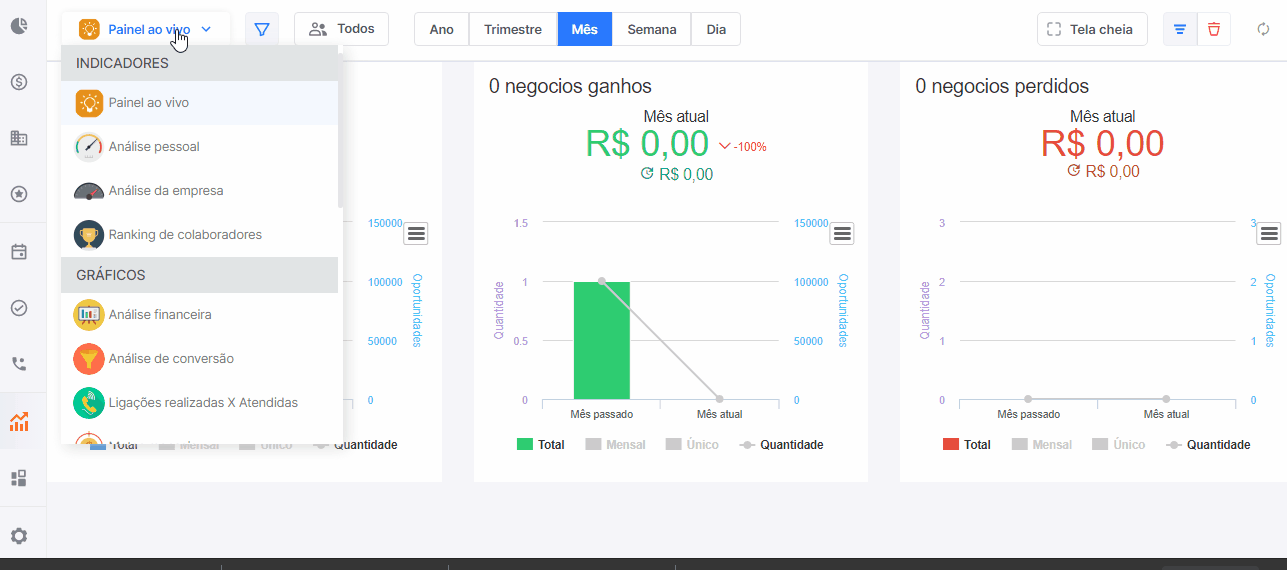Click the red trash delete filters icon

[1214, 29]
